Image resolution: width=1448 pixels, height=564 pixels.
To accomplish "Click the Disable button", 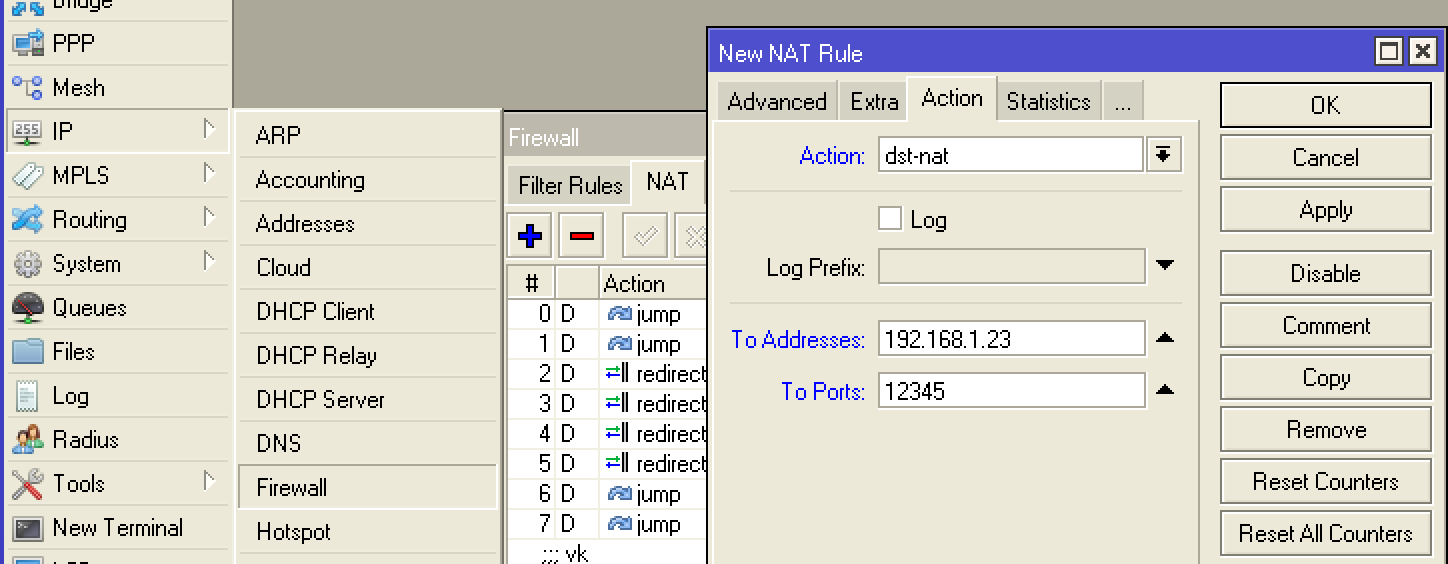I will pos(1326,273).
